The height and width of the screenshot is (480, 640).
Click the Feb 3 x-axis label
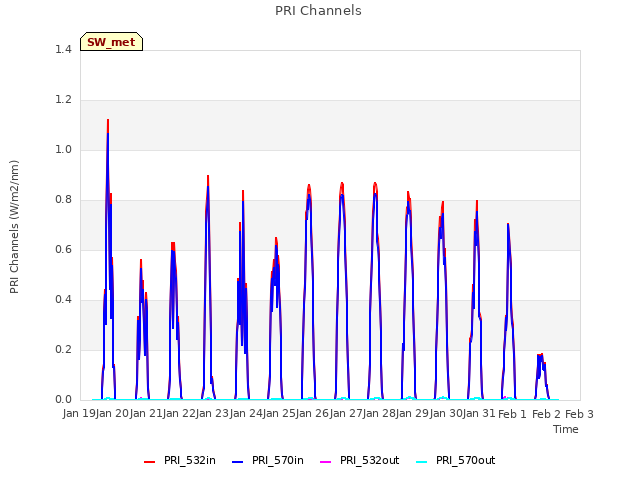click(580, 414)
